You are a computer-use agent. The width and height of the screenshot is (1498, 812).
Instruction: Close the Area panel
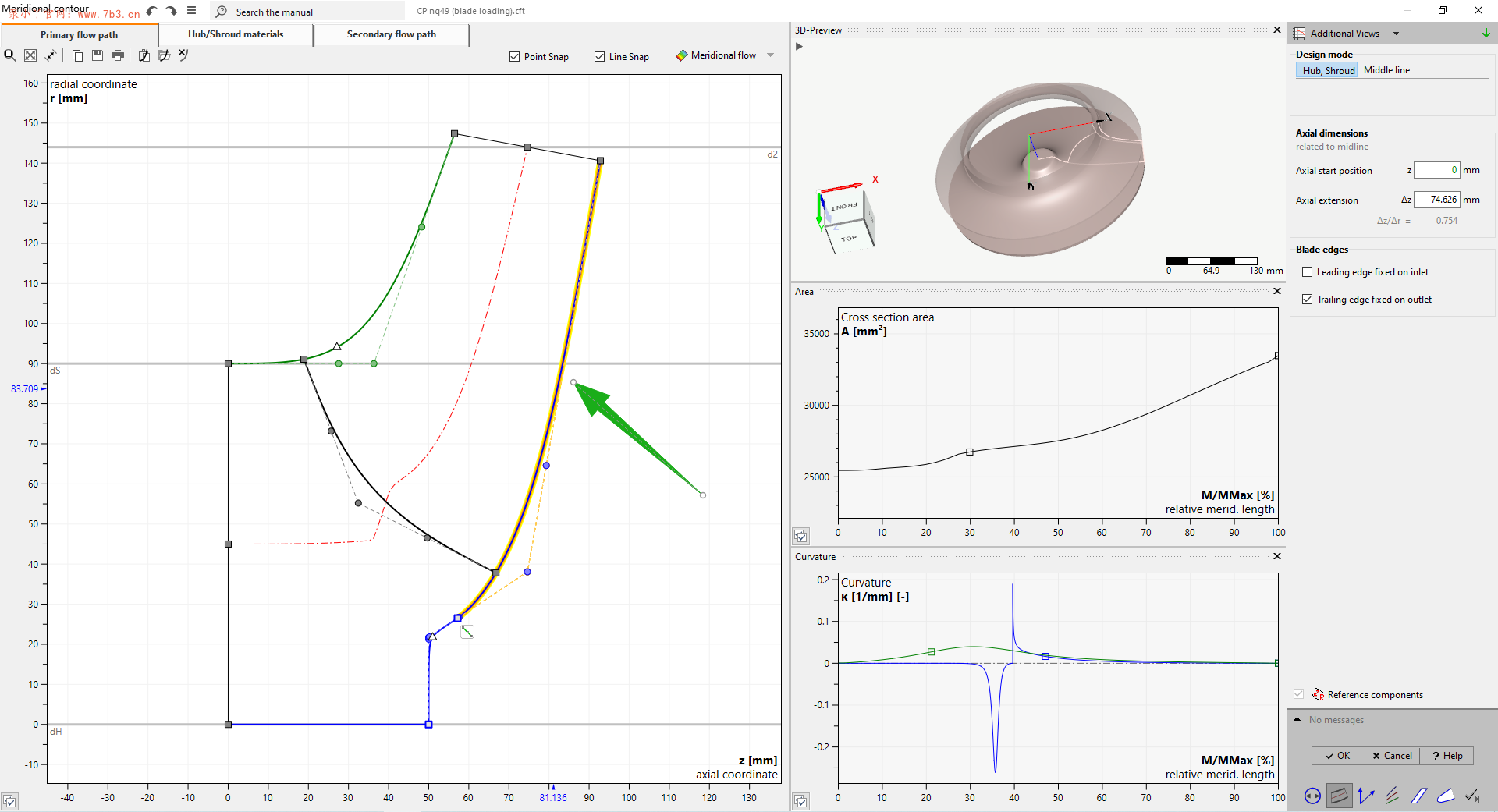click(x=1277, y=291)
